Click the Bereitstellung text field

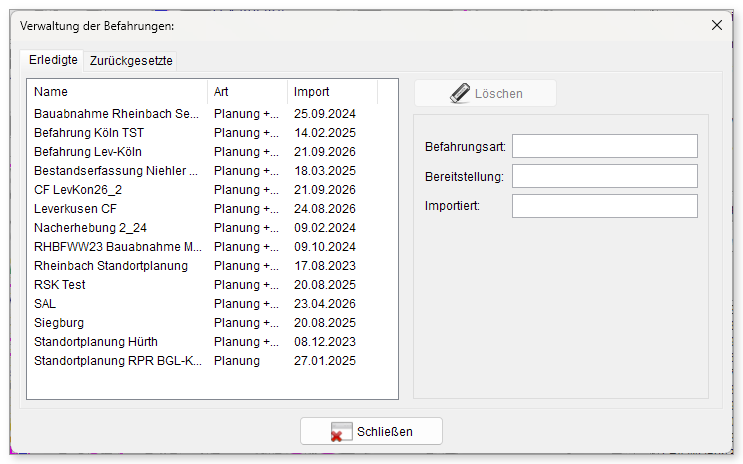605,176
